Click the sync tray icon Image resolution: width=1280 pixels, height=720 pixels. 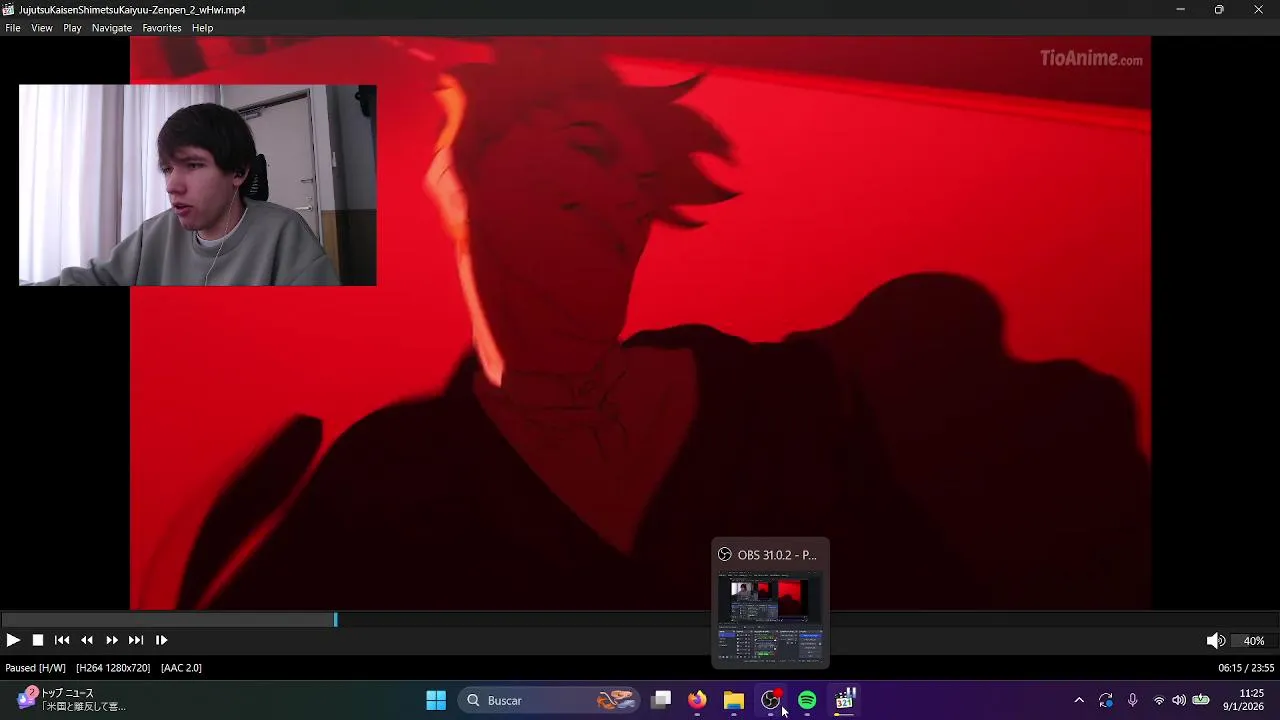click(x=1106, y=700)
